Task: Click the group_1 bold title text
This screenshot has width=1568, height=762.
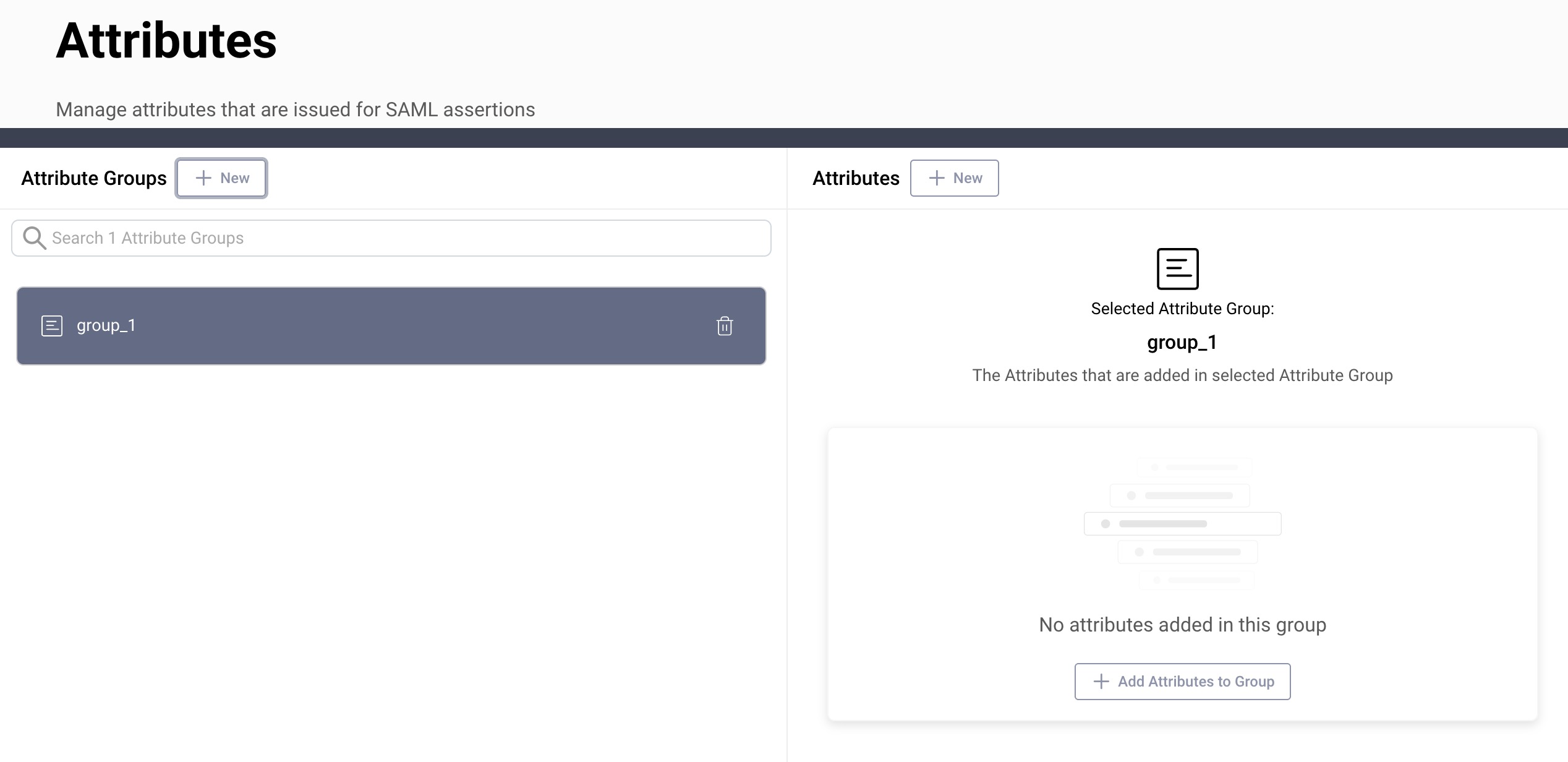Action: (x=1181, y=342)
